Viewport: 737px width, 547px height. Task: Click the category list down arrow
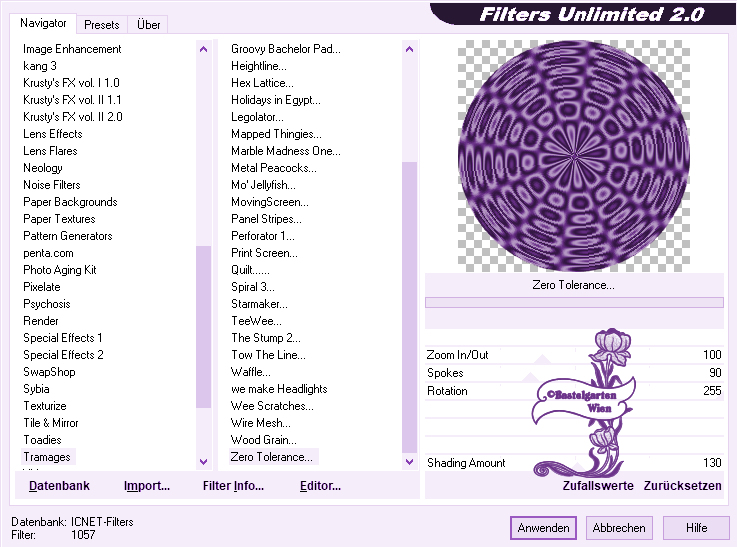click(x=204, y=461)
